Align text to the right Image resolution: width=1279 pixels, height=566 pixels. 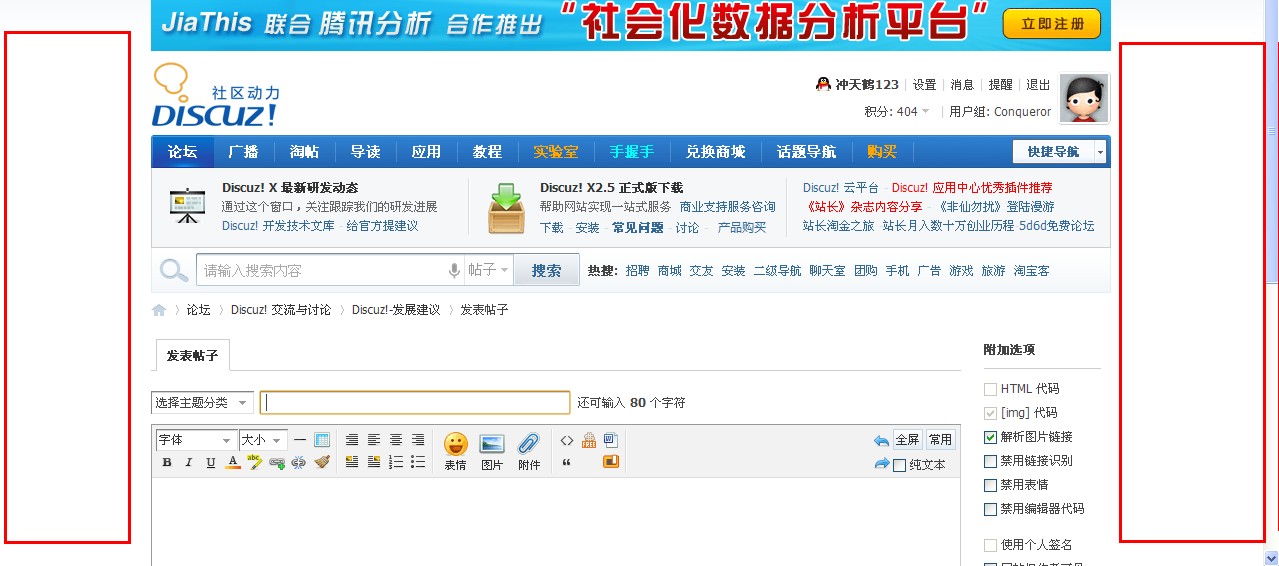(418, 440)
